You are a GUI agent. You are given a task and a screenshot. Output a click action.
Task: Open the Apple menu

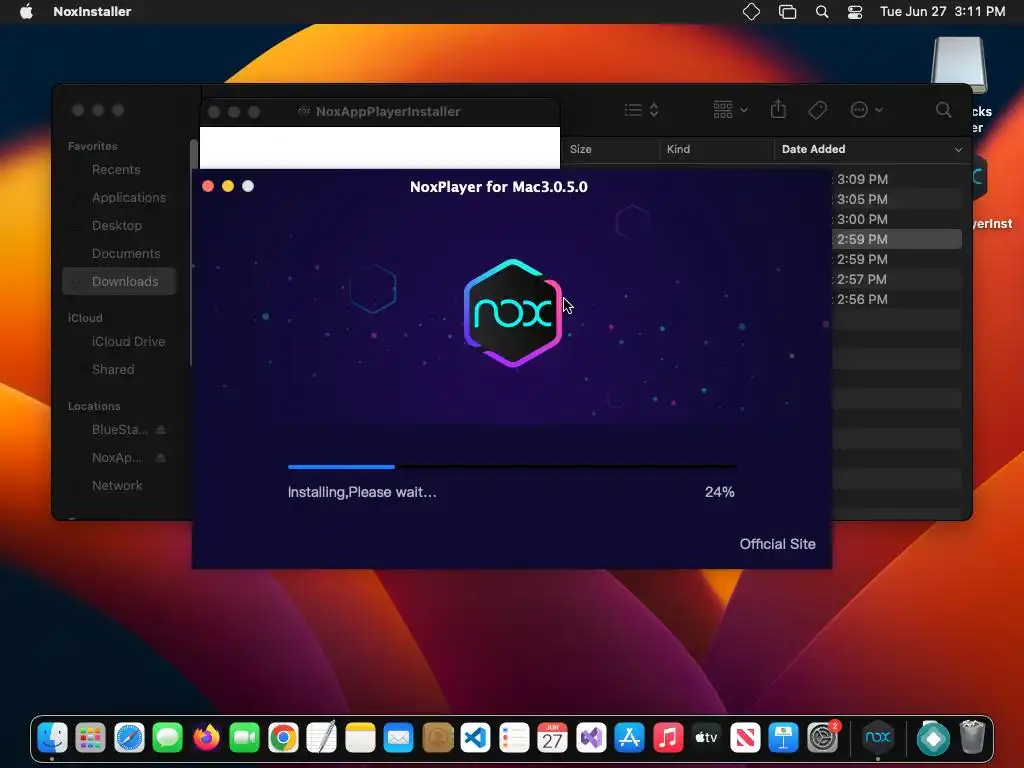(x=26, y=11)
